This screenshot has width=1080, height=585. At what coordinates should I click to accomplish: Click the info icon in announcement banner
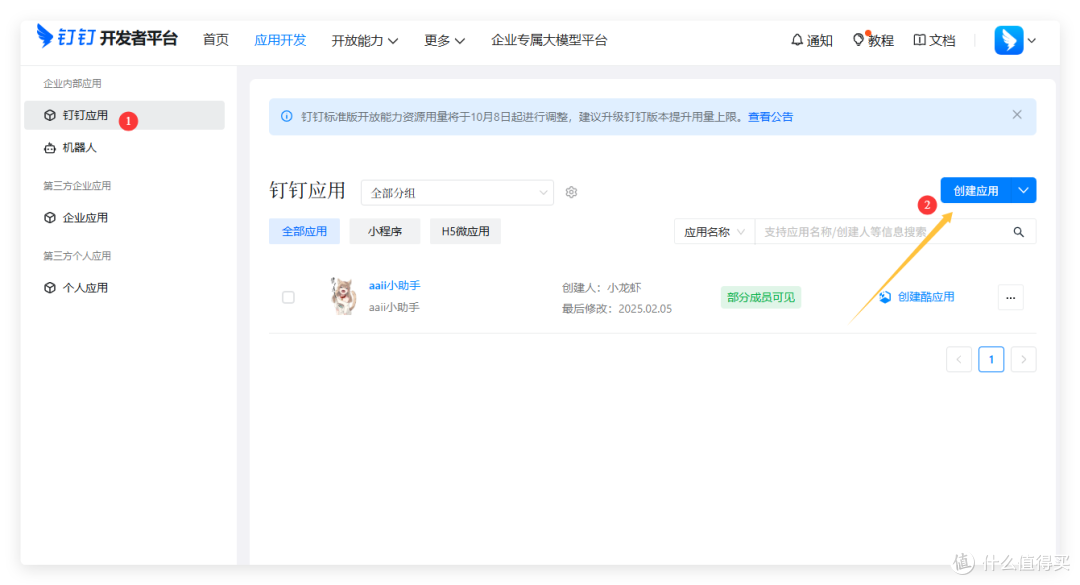pyautogui.click(x=287, y=116)
